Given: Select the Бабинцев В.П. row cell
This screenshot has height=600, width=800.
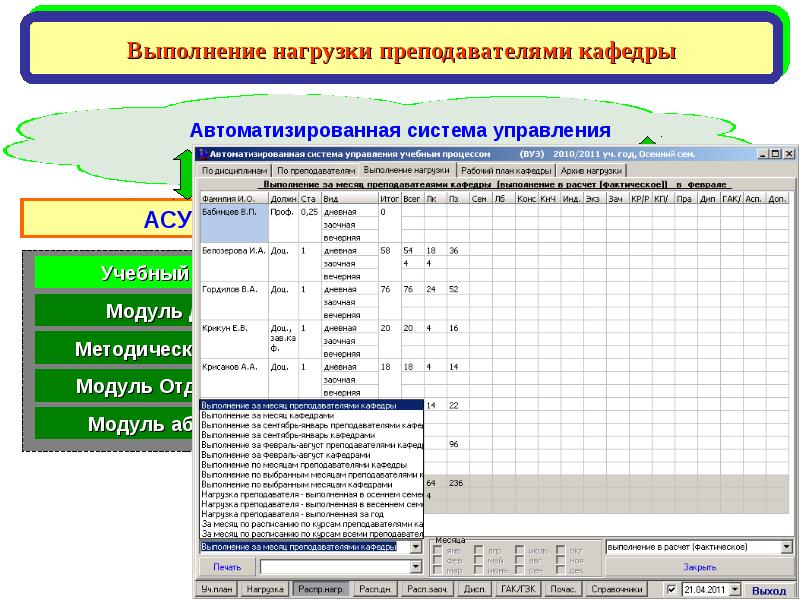Looking at the screenshot, I should (234, 213).
